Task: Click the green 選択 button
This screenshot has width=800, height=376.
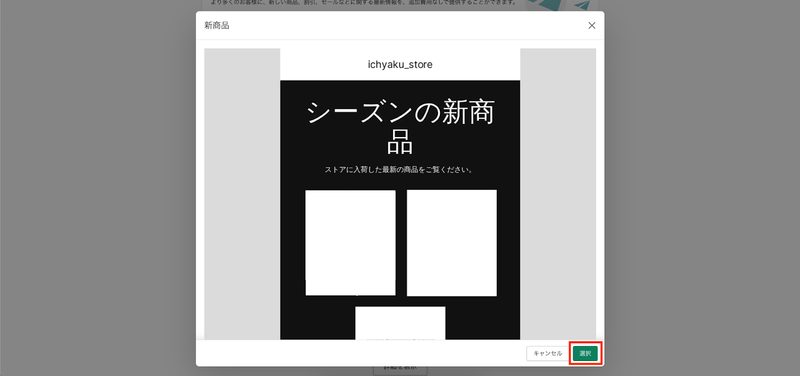Action: tap(585, 353)
